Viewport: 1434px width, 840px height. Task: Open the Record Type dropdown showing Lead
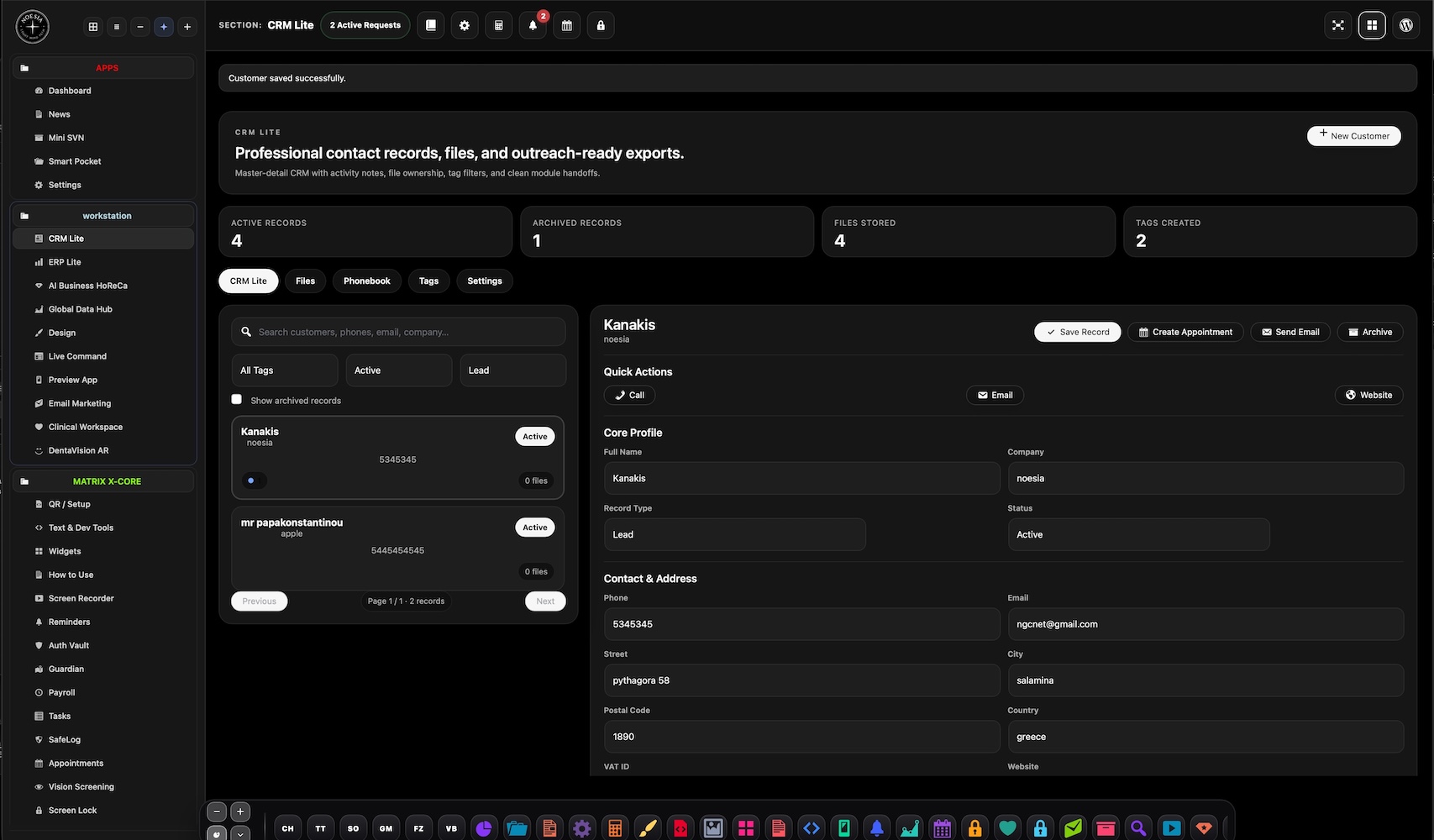735,534
